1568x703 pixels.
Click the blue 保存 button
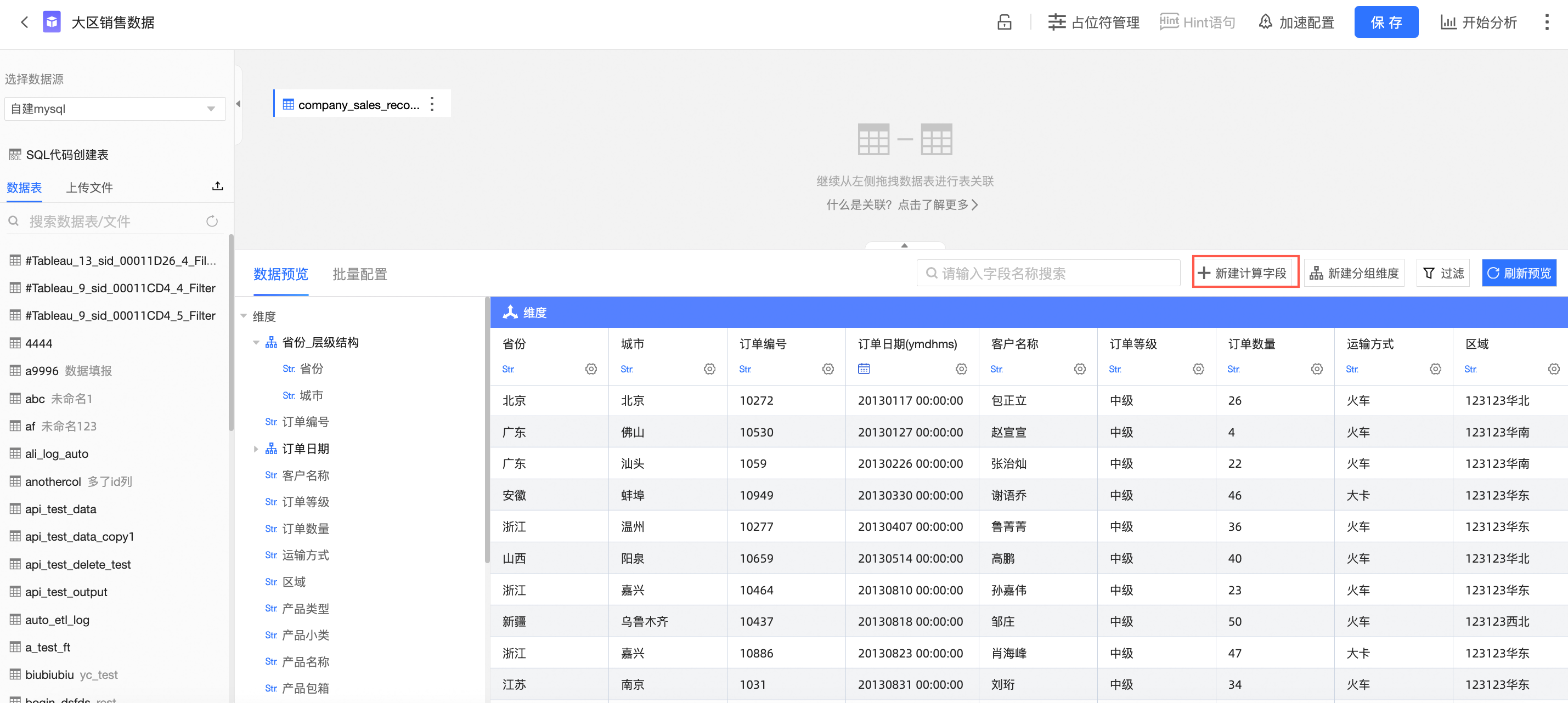[x=1386, y=22]
